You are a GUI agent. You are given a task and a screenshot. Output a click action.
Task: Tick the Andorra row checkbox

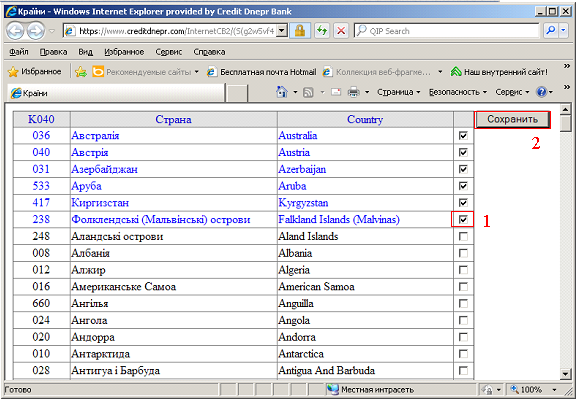[x=463, y=337]
